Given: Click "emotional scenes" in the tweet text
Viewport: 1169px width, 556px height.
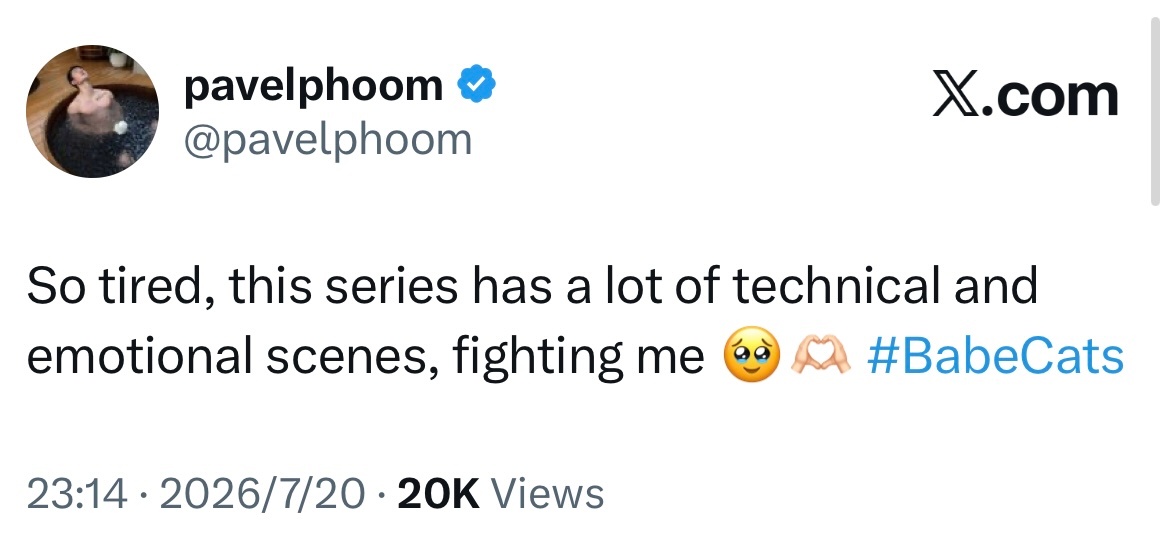Looking at the screenshot, I should coord(232,357).
